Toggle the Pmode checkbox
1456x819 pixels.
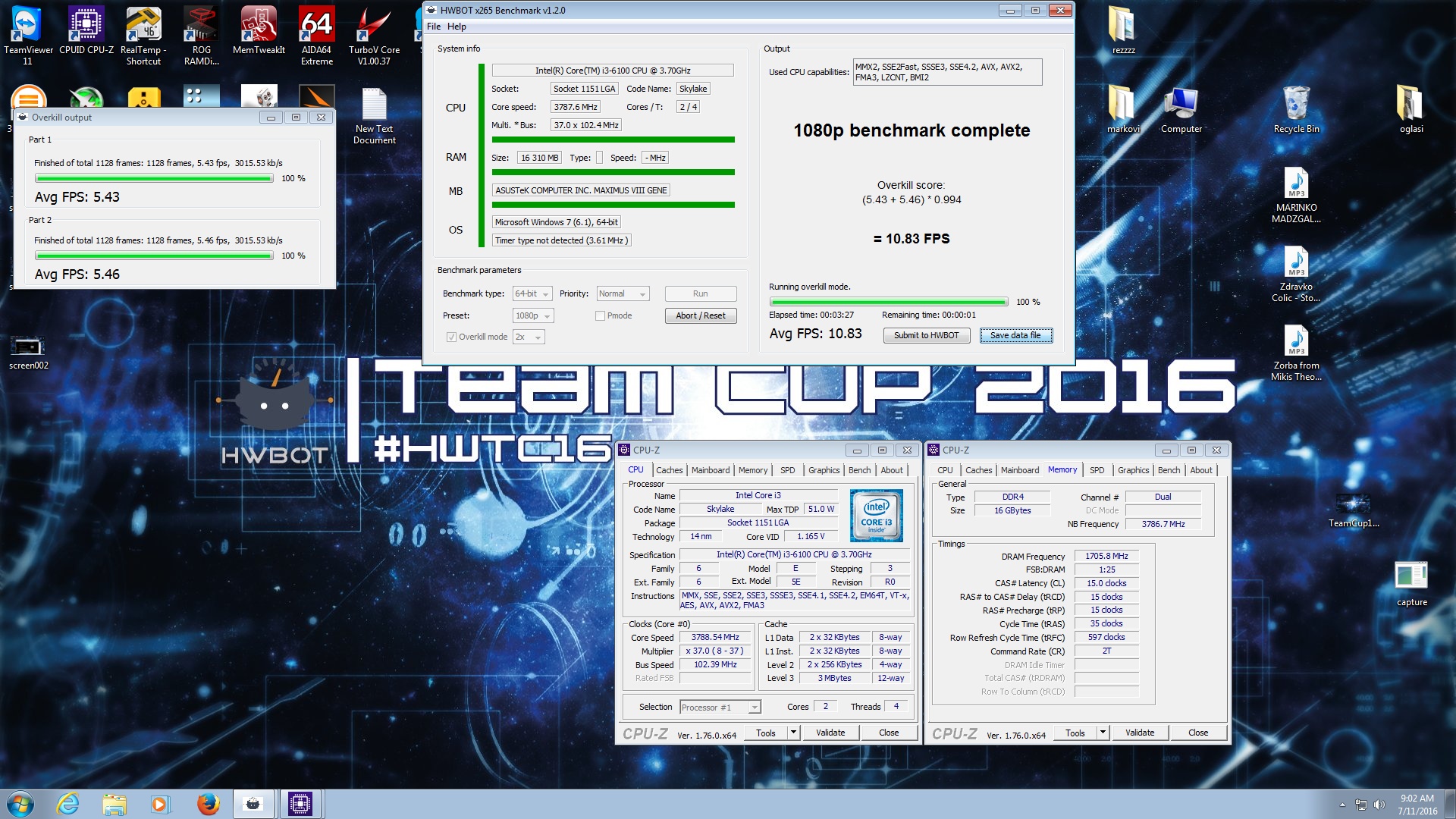click(601, 315)
